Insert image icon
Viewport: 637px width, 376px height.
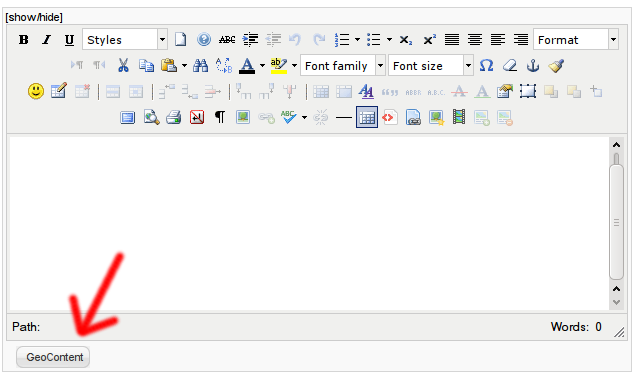pyautogui.click(x=243, y=117)
